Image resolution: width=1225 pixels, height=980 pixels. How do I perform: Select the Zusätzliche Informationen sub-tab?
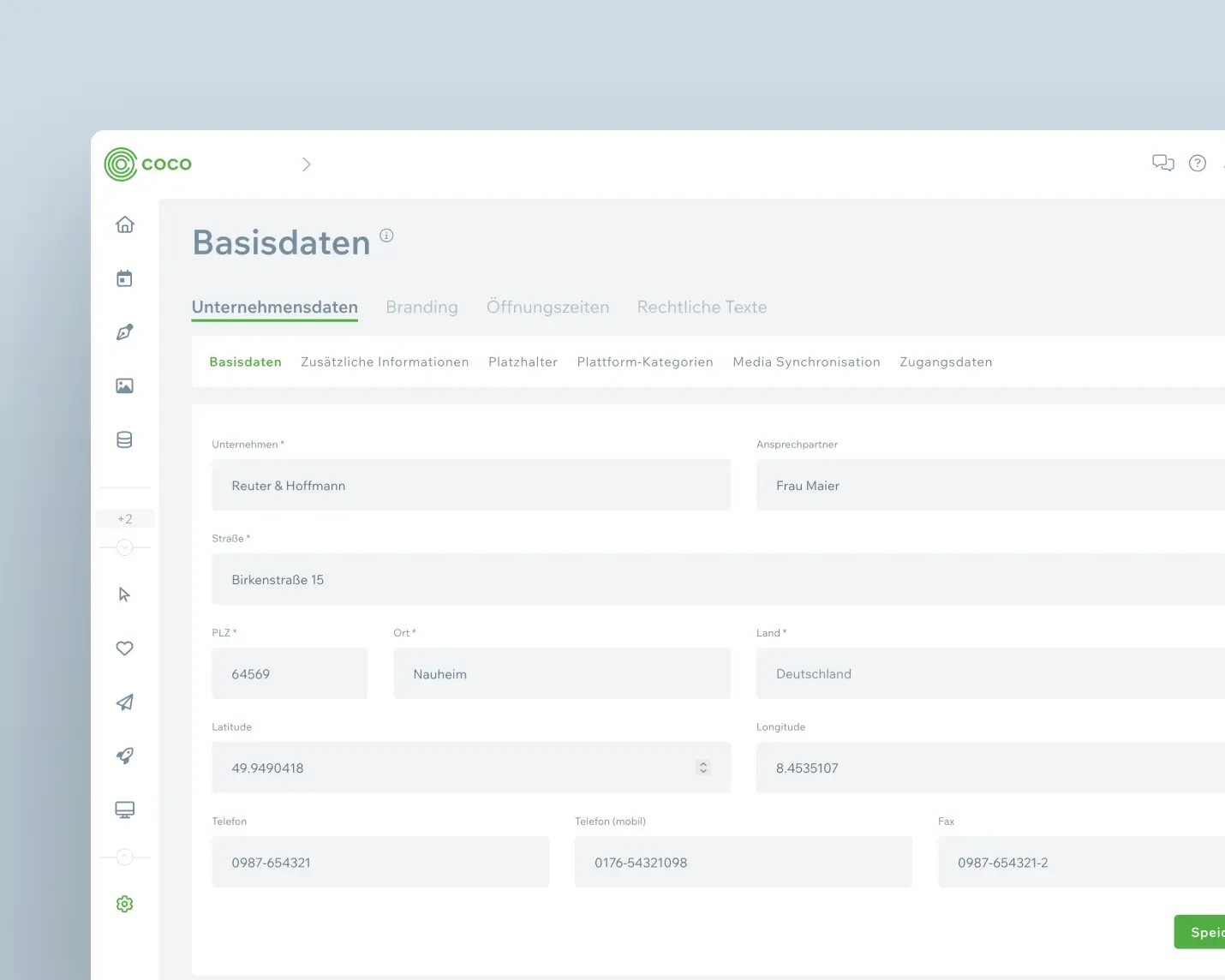[x=385, y=362]
